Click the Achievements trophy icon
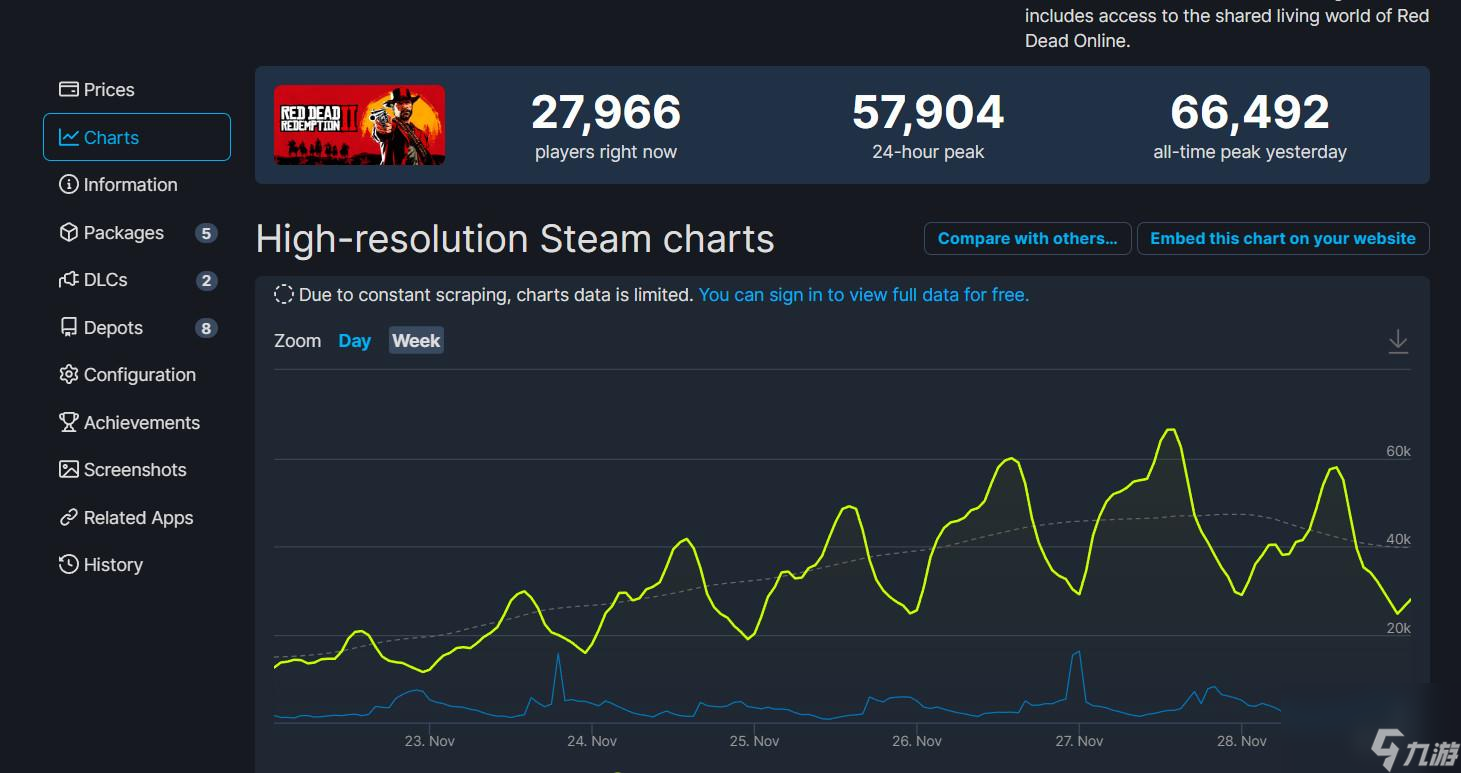The width and height of the screenshot is (1461, 773). coord(69,423)
